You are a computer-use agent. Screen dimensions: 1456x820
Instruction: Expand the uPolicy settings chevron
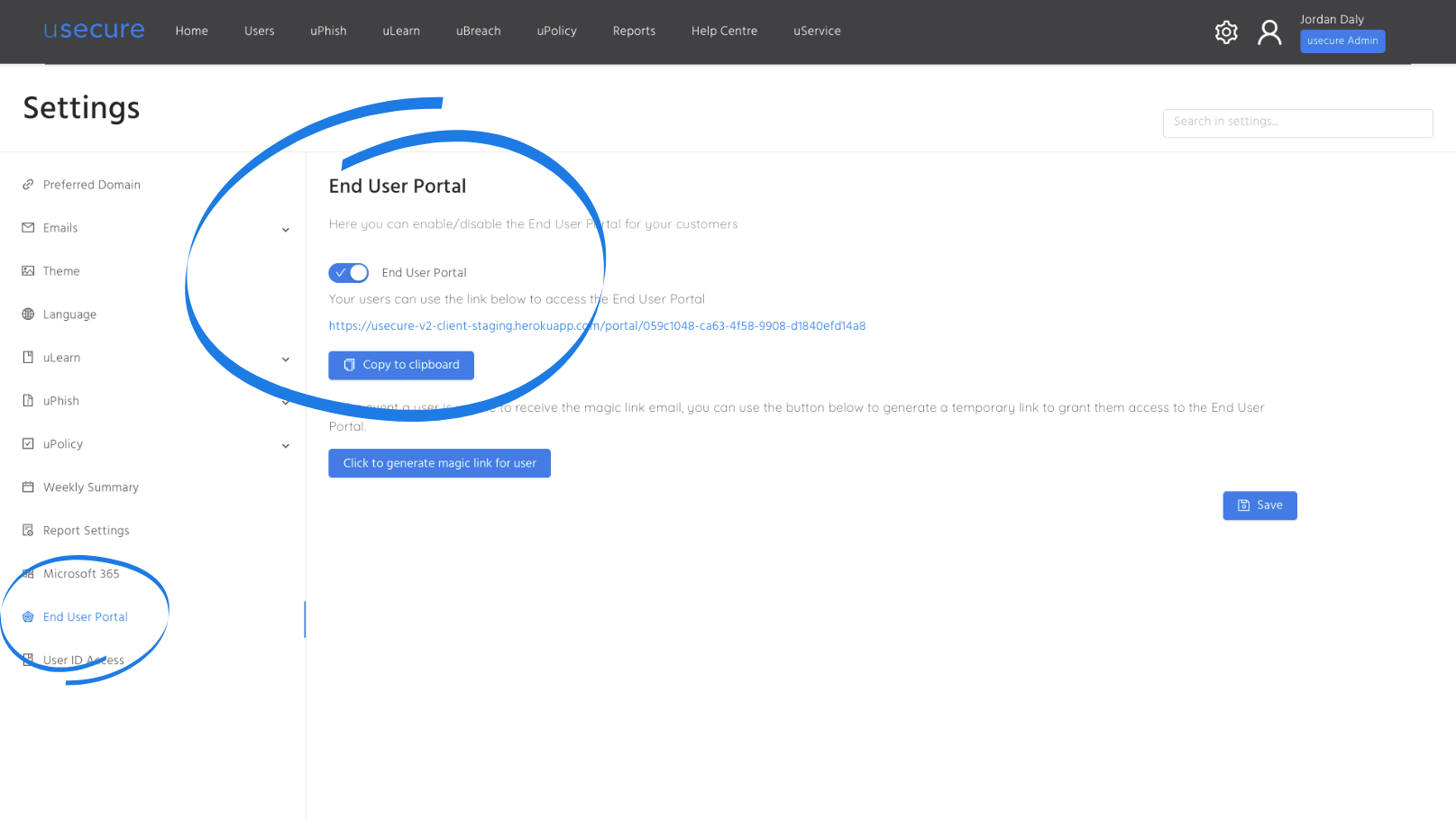click(x=286, y=446)
